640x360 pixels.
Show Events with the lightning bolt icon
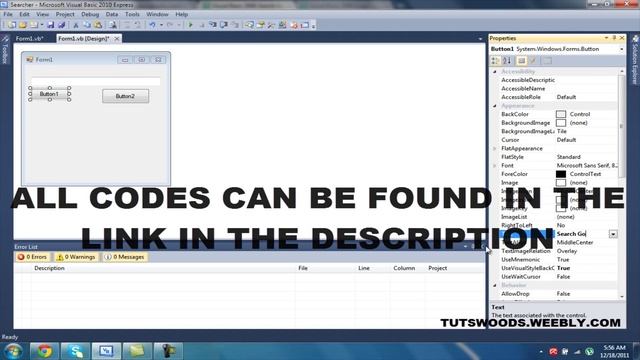533,60
